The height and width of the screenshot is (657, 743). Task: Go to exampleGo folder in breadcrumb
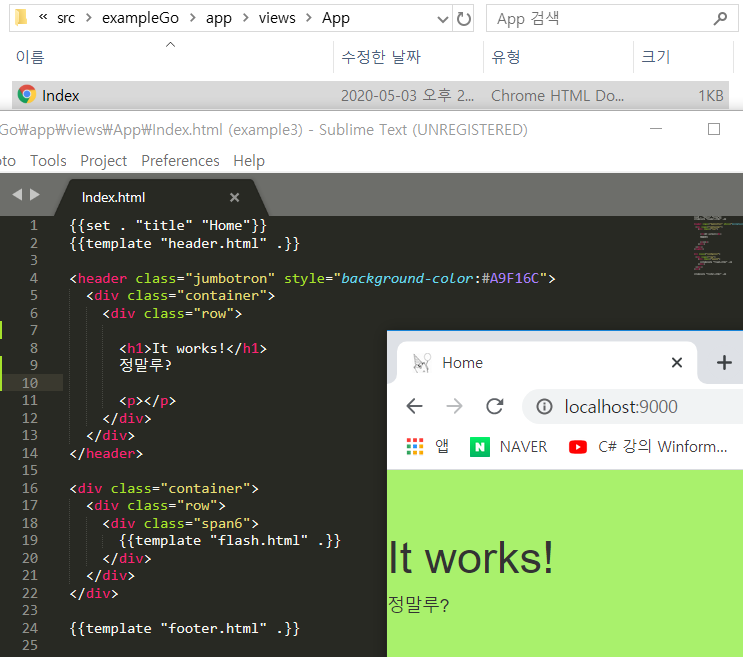(140, 18)
